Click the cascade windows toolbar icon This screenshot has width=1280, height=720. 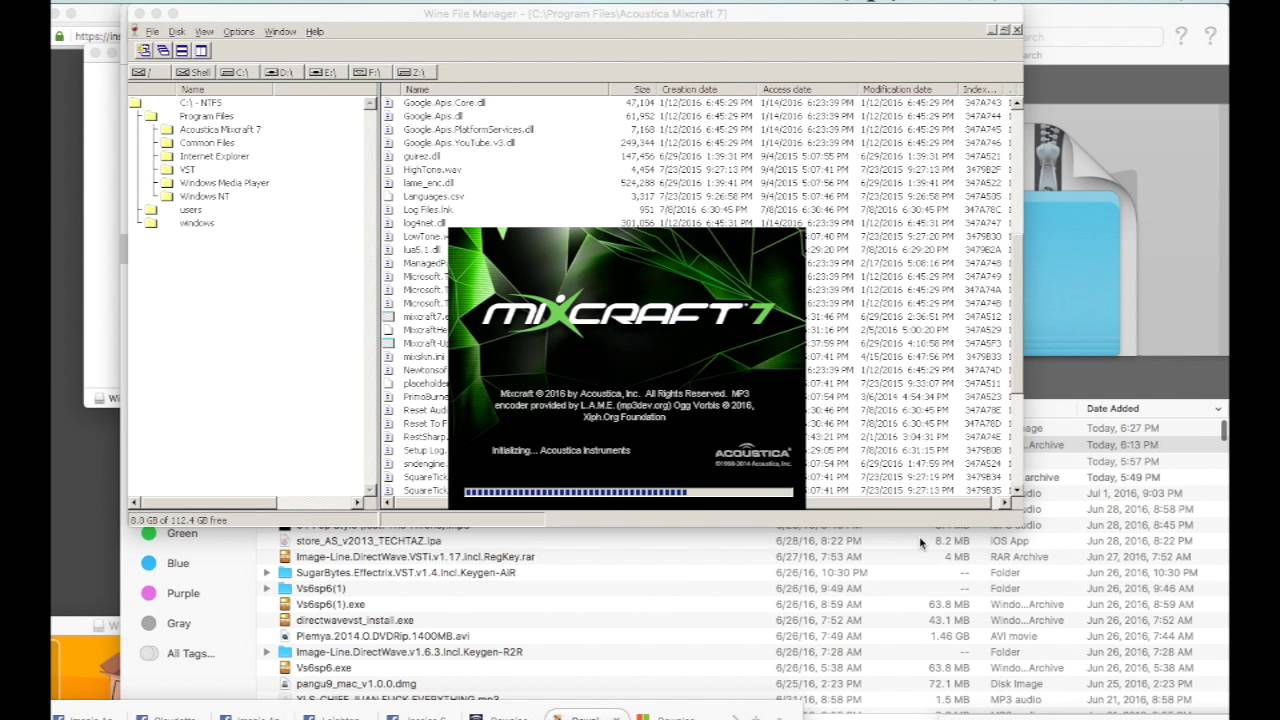[x=163, y=50]
